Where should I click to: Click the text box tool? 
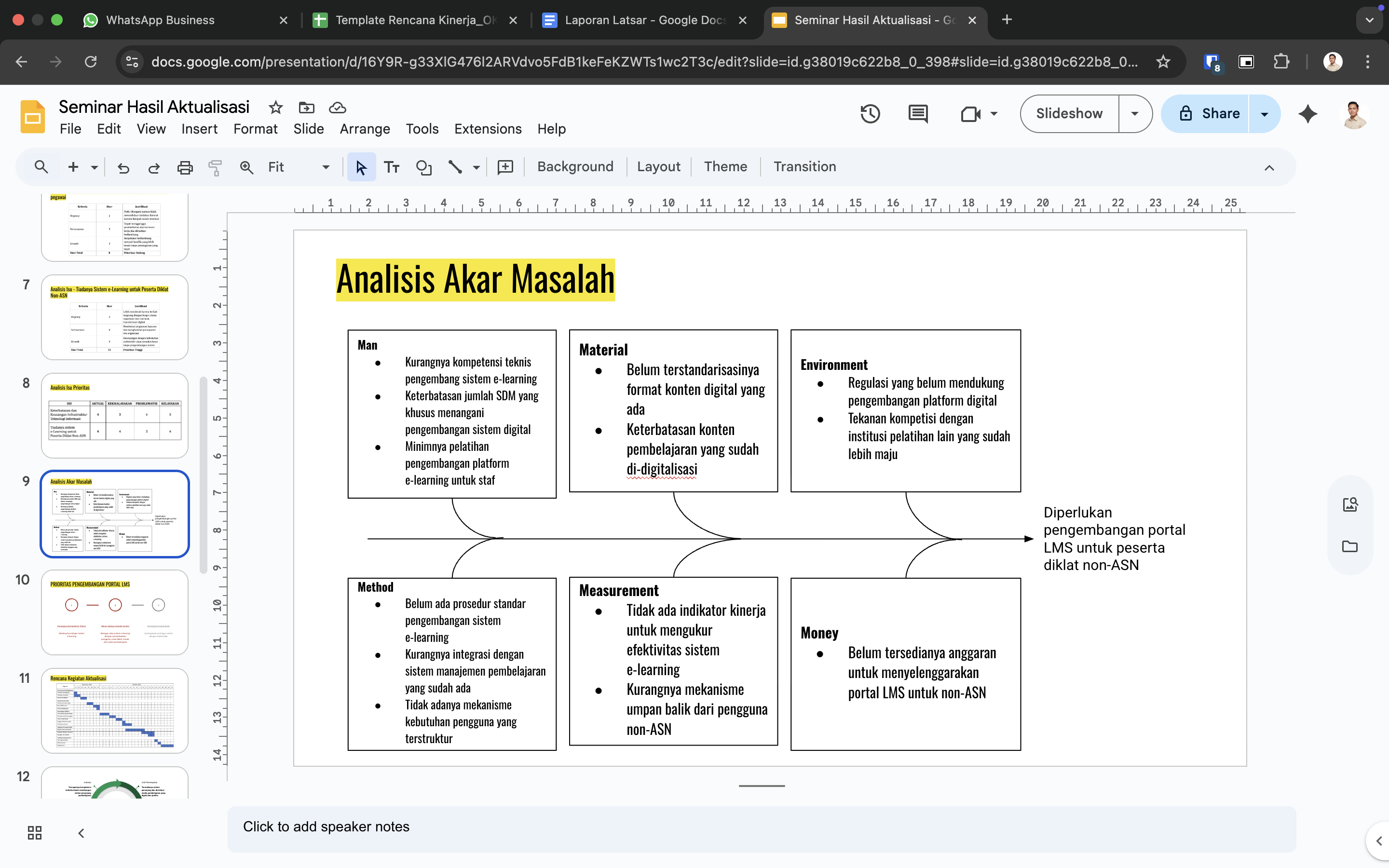pos(392,167)
